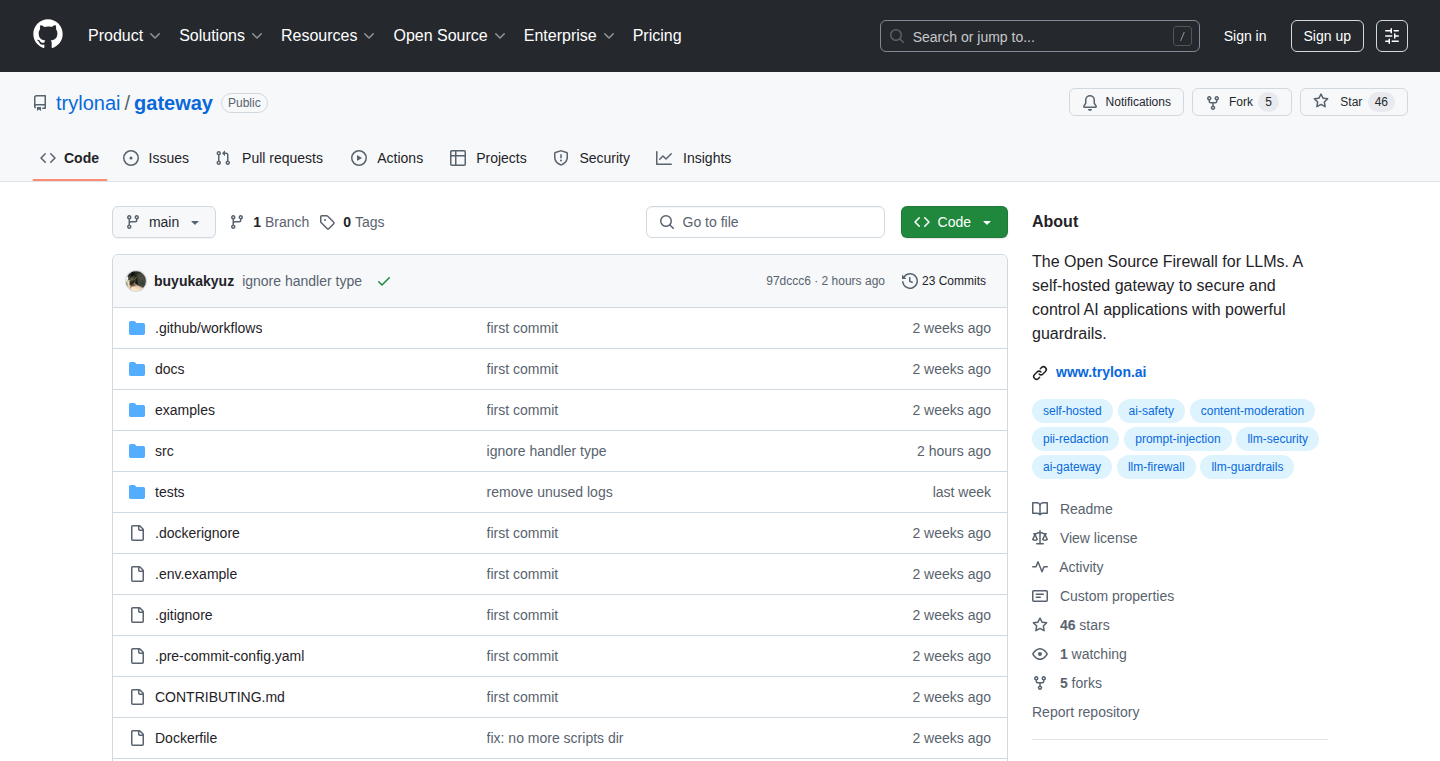Open the trylonai owner link
The image size is (1440, 761).
pos(88,103)
